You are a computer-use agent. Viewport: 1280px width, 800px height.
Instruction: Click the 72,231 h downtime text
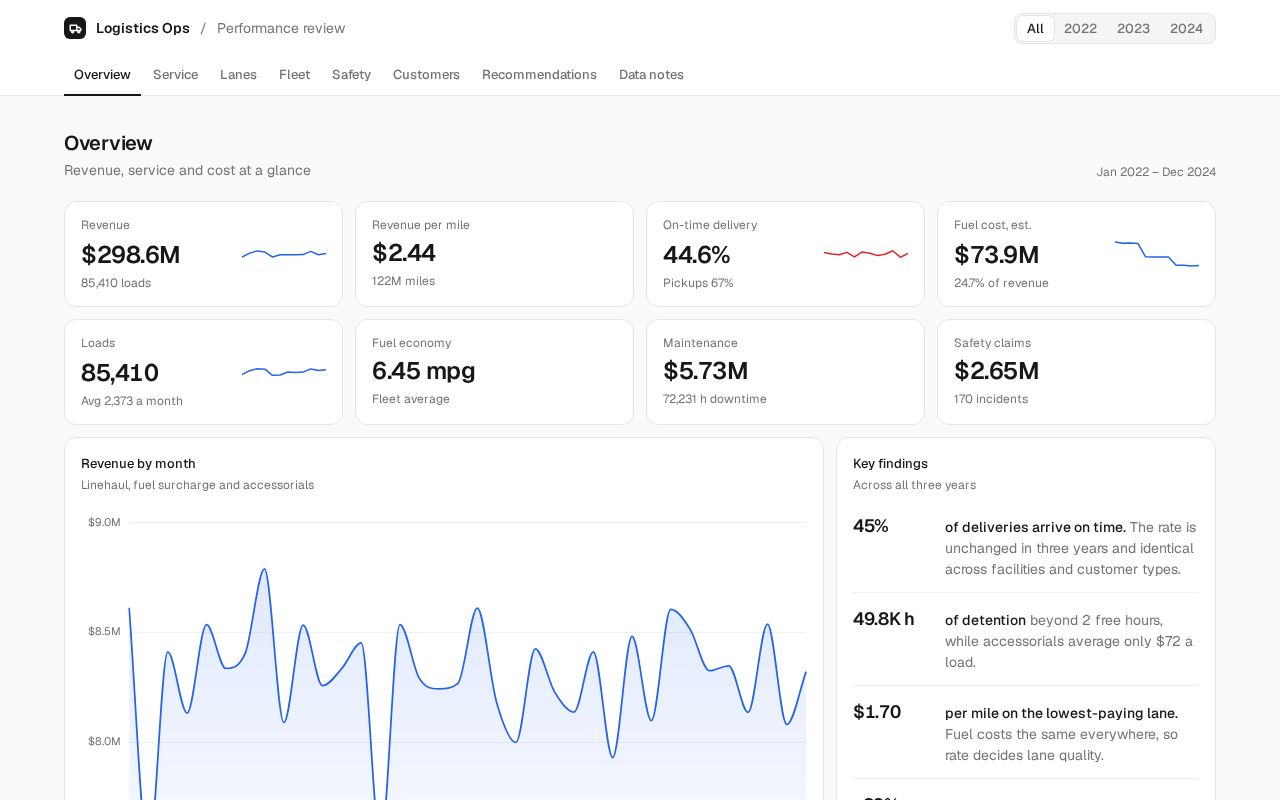point(715,399)
